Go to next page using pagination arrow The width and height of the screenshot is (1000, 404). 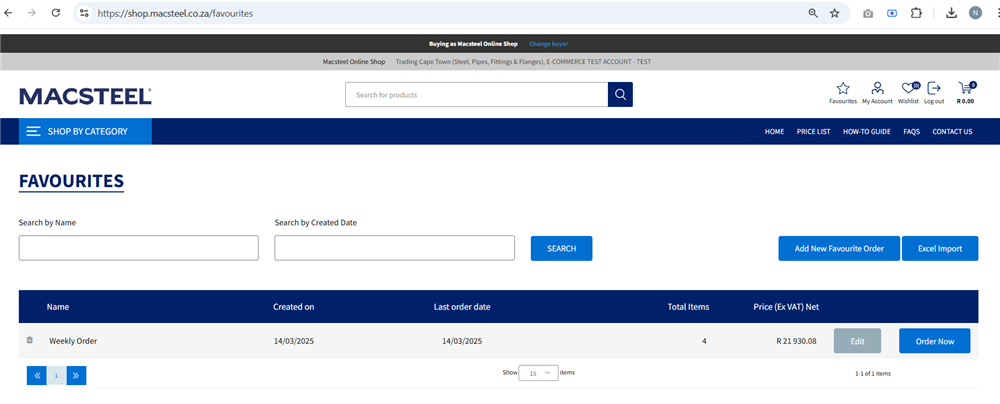pyautogui.click(x=76, y=376)
